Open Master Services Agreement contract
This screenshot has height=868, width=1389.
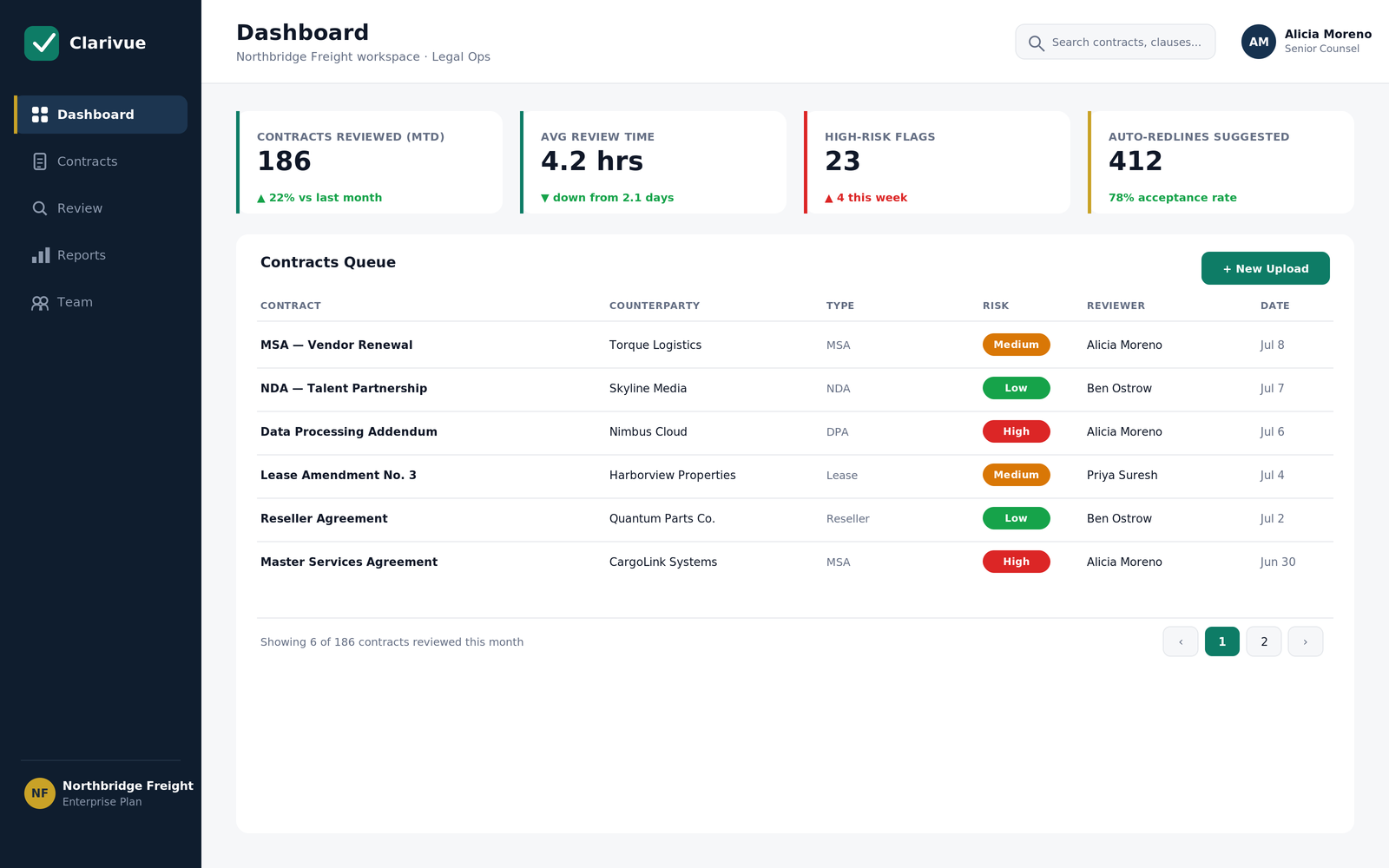[349, 562]
